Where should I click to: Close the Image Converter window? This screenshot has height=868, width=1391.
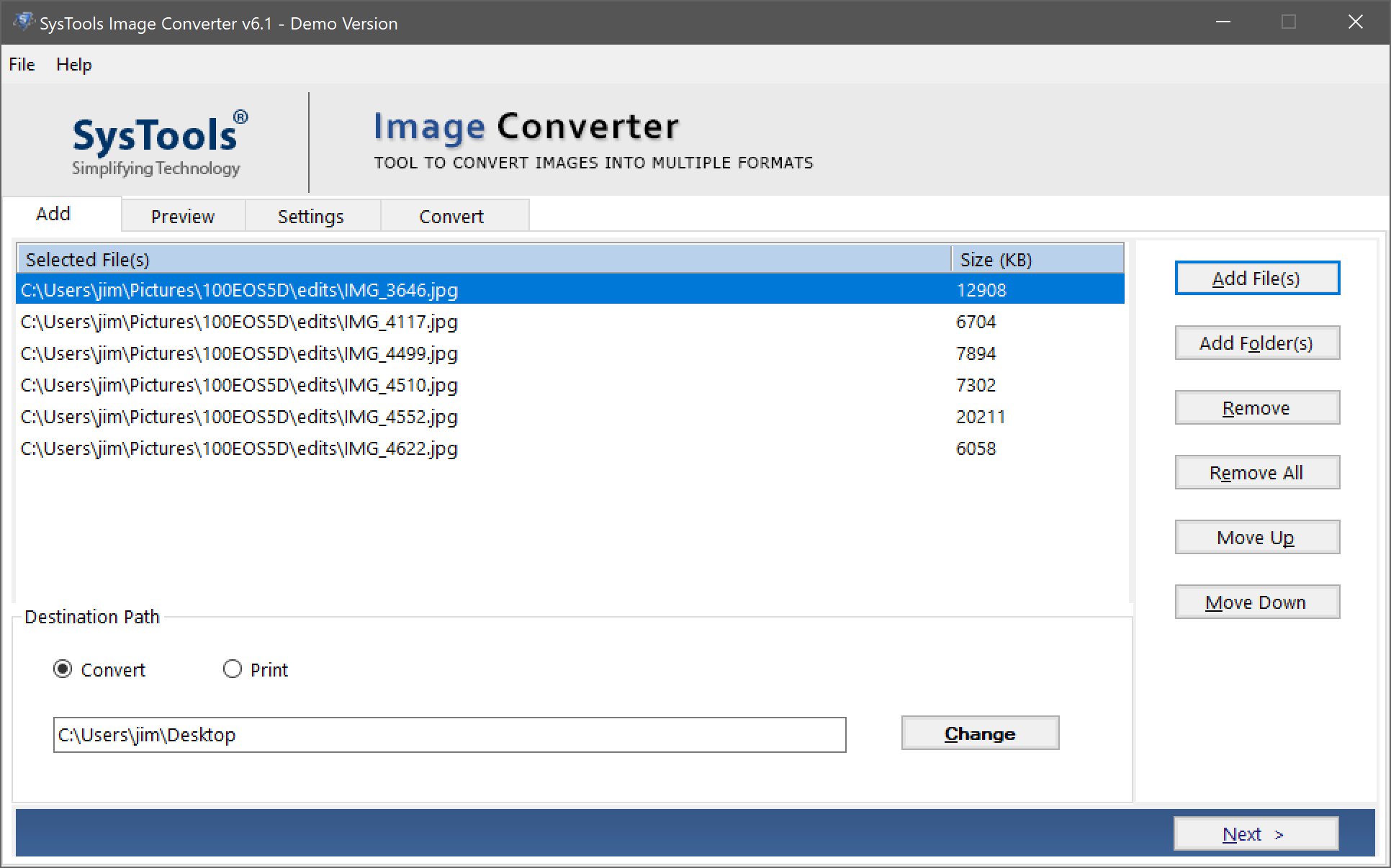click(1355, 22)
